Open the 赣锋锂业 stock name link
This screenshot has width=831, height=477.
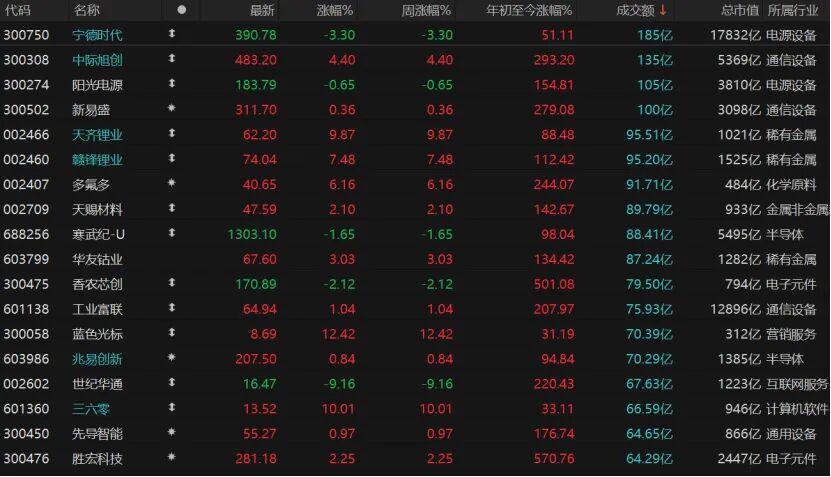[x=98, y=159]
